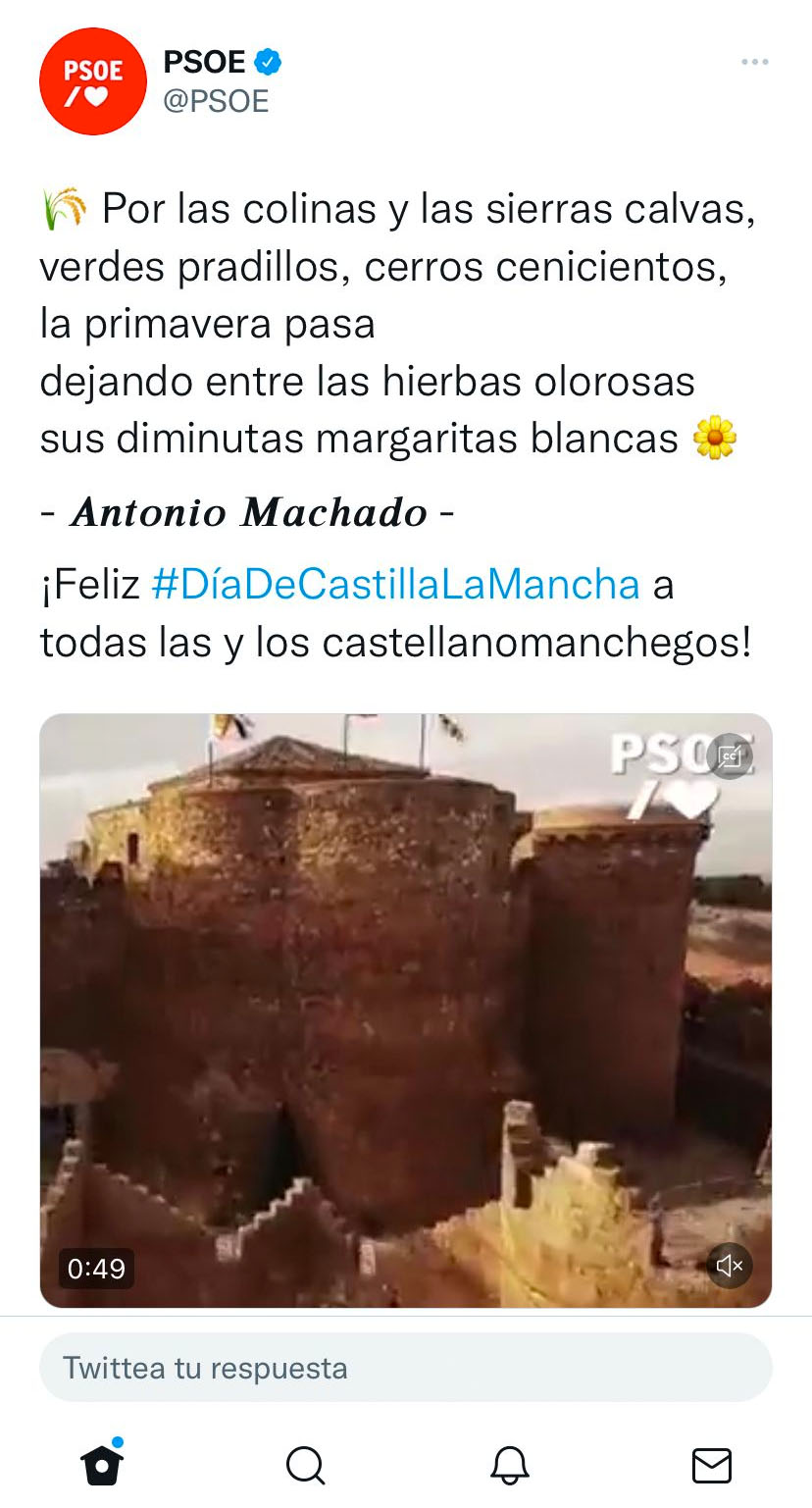The width and height of the screenshot is (812, 1508).
Task: Open the @PSOE handle link
Action: click(216, 101)
